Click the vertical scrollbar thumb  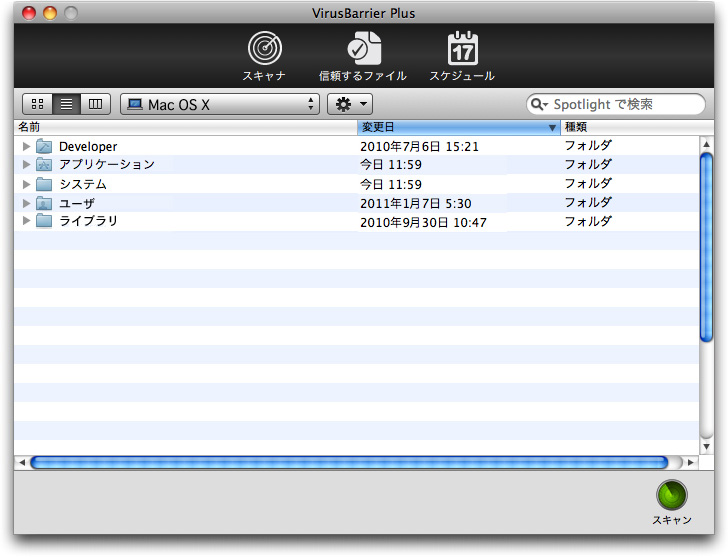pos(706,247)
